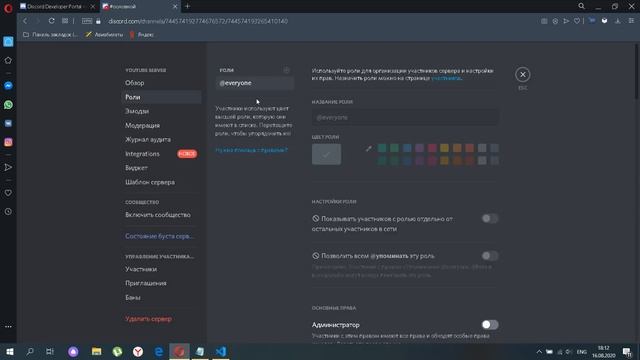Image resolution: width=640 pixels, height=360 pixels.
Task: Open the extensions cube icon
Action: pyautogui.click(x=604, y=21)
